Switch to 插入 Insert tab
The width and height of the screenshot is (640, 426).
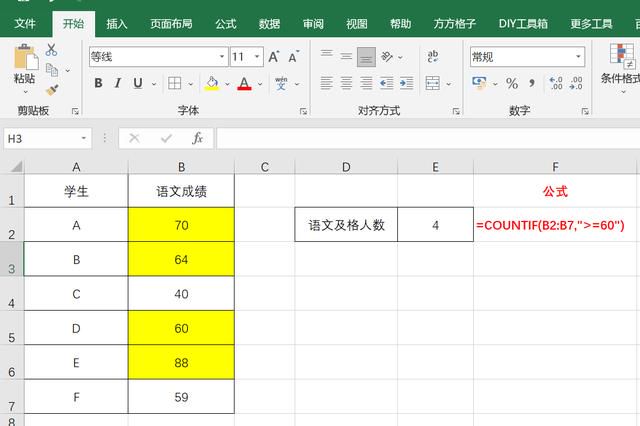coord(117,24)
